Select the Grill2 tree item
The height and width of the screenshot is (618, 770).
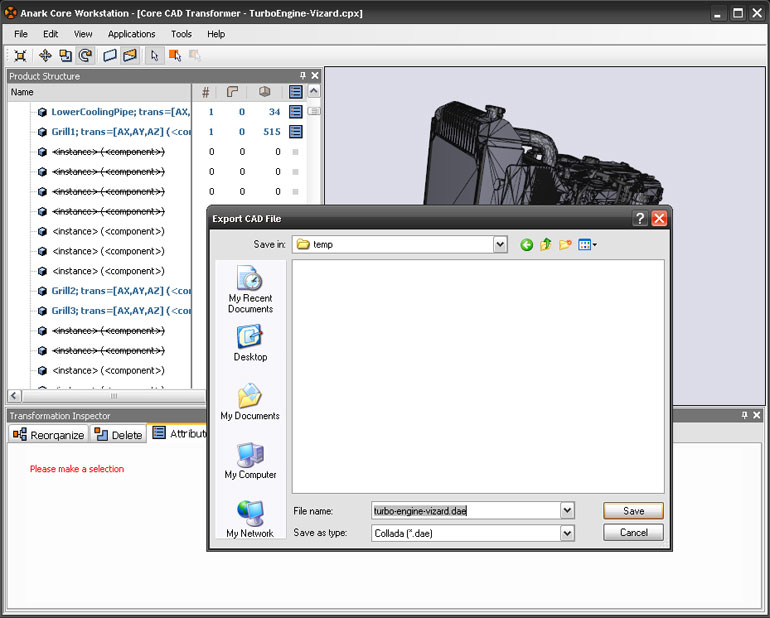pos(121,291)
